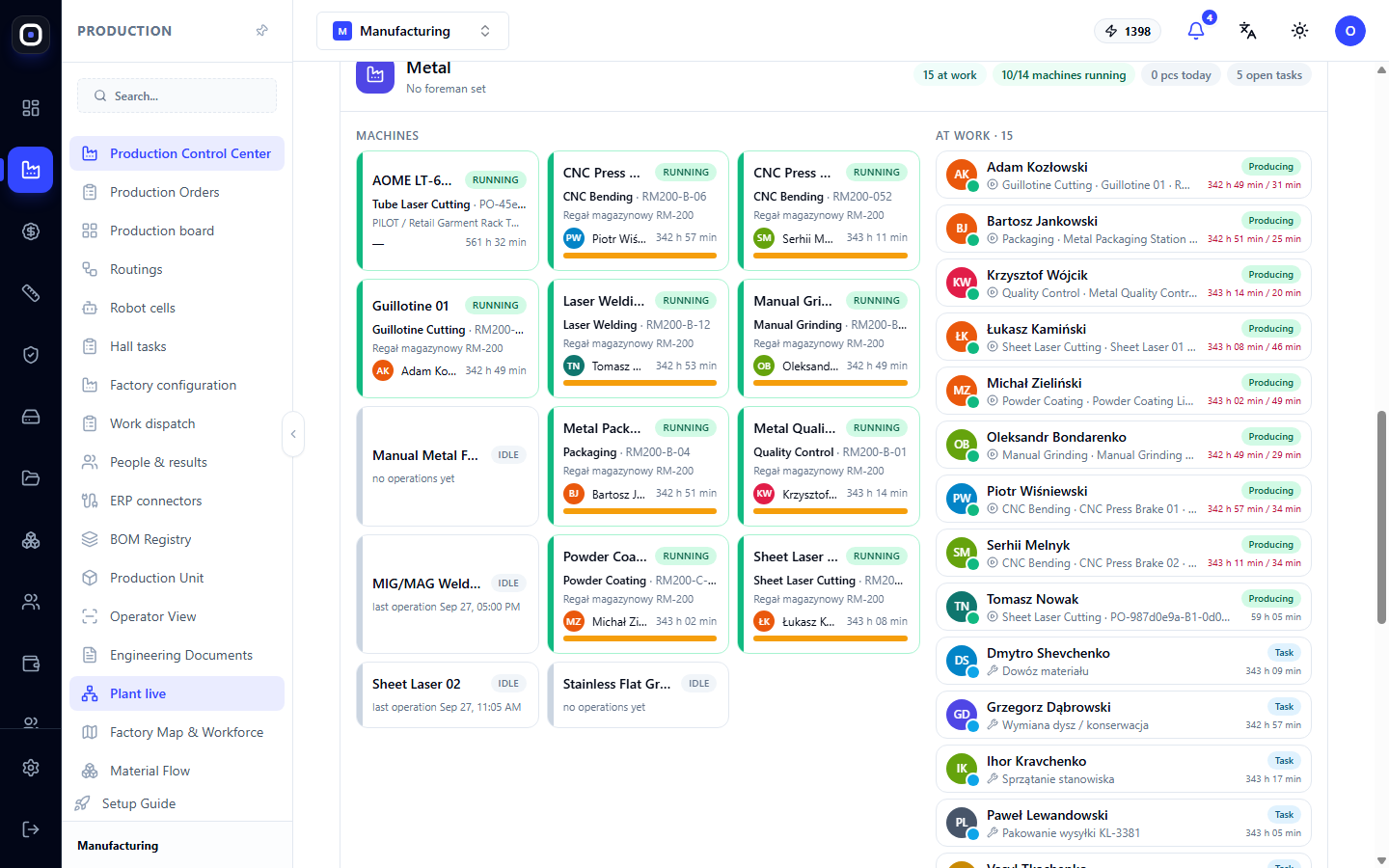Click the app logo at top left
Image resolution: width=1389 pixels, height=868 pixels.
coord(31,35)
